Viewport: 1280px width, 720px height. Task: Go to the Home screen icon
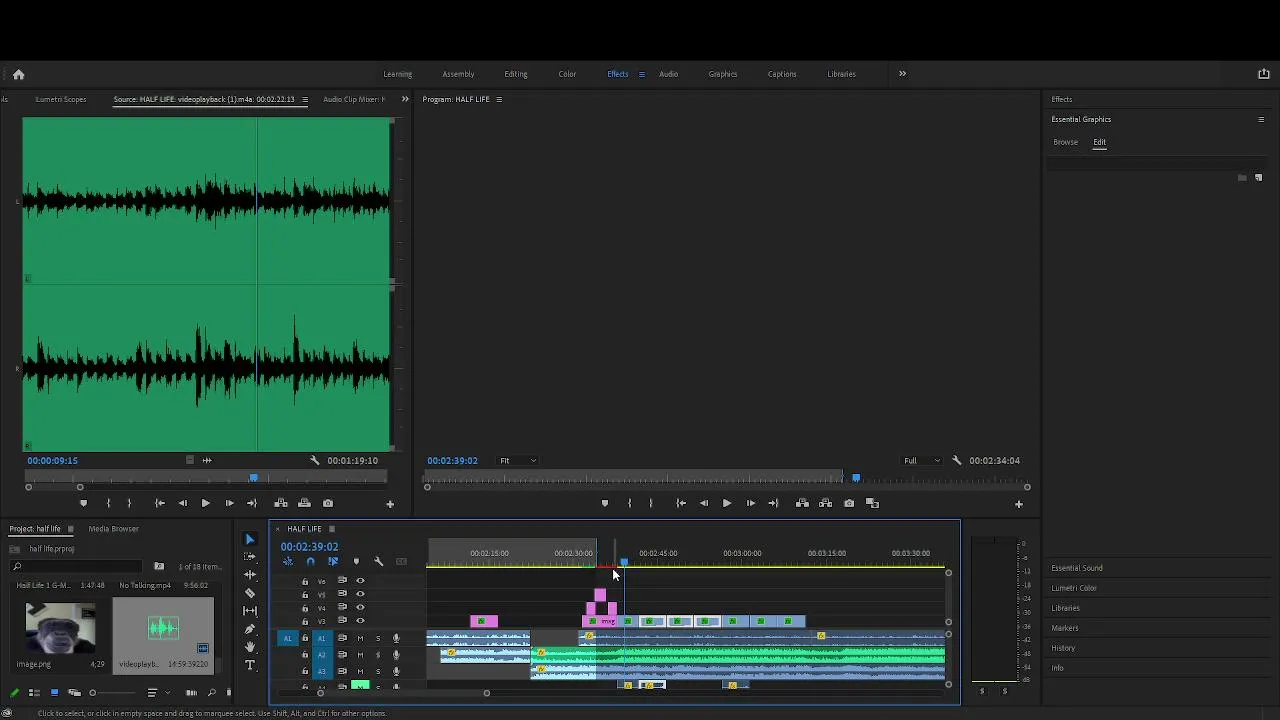(x=18, y=74)
